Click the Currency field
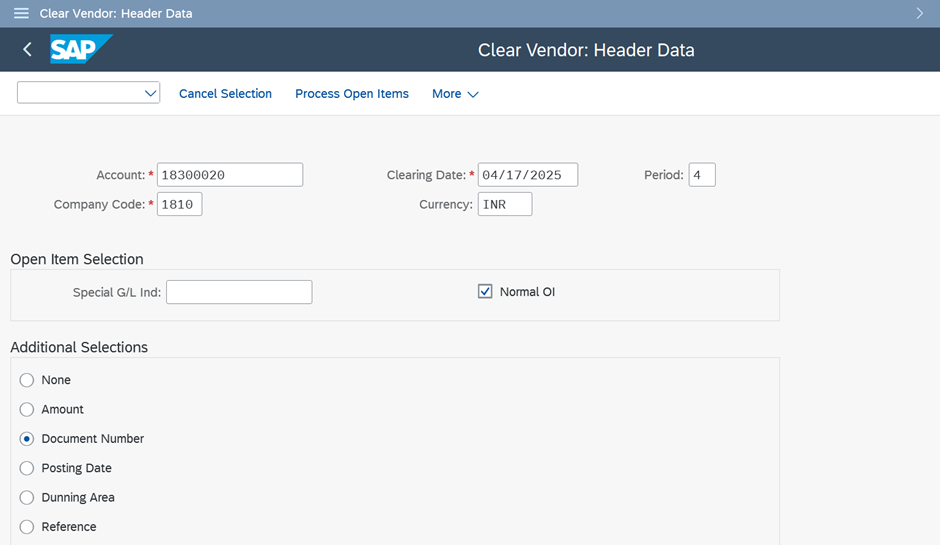 click(505, 204)
